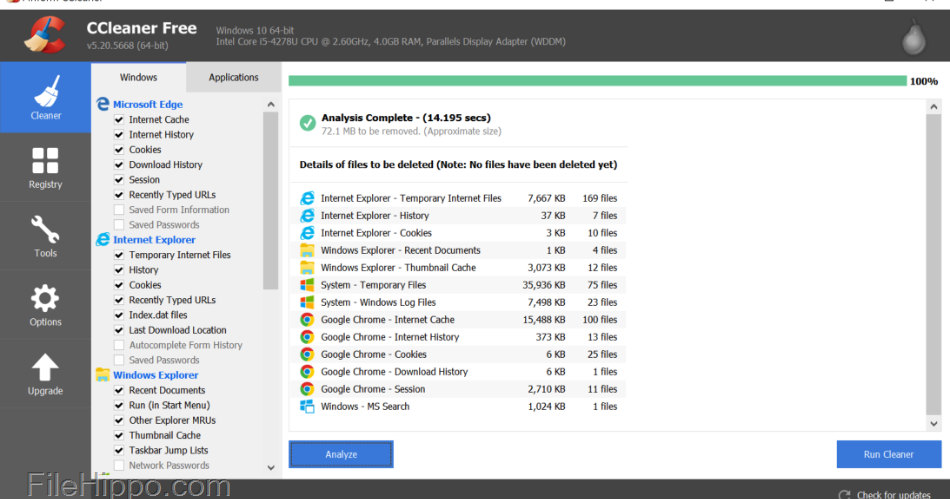Click IE icon for Temporary Internet Files result

tap(308, 198)
